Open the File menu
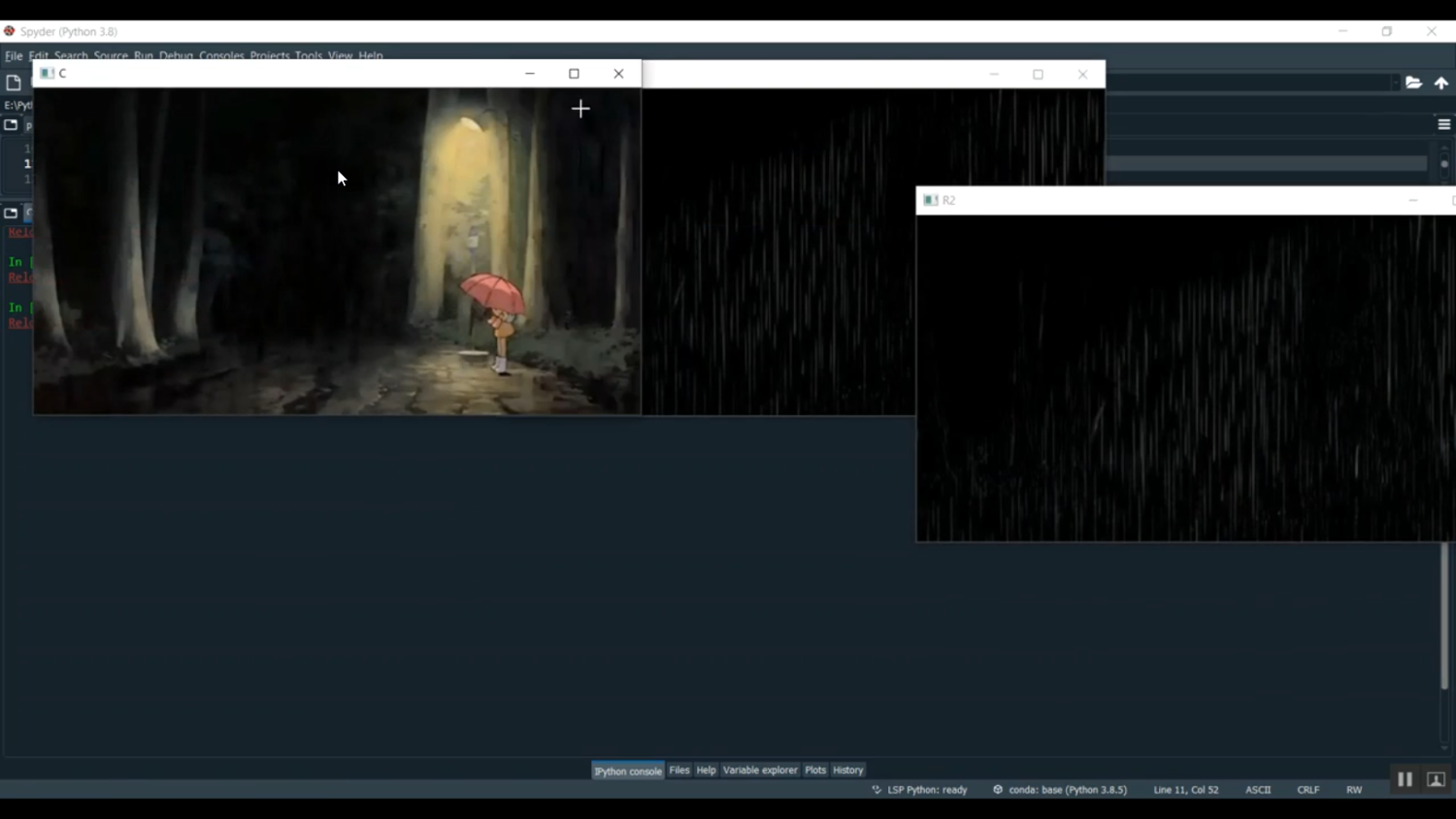The height and width of the screenshot is (819, 1456). click(x=14, y=56)
